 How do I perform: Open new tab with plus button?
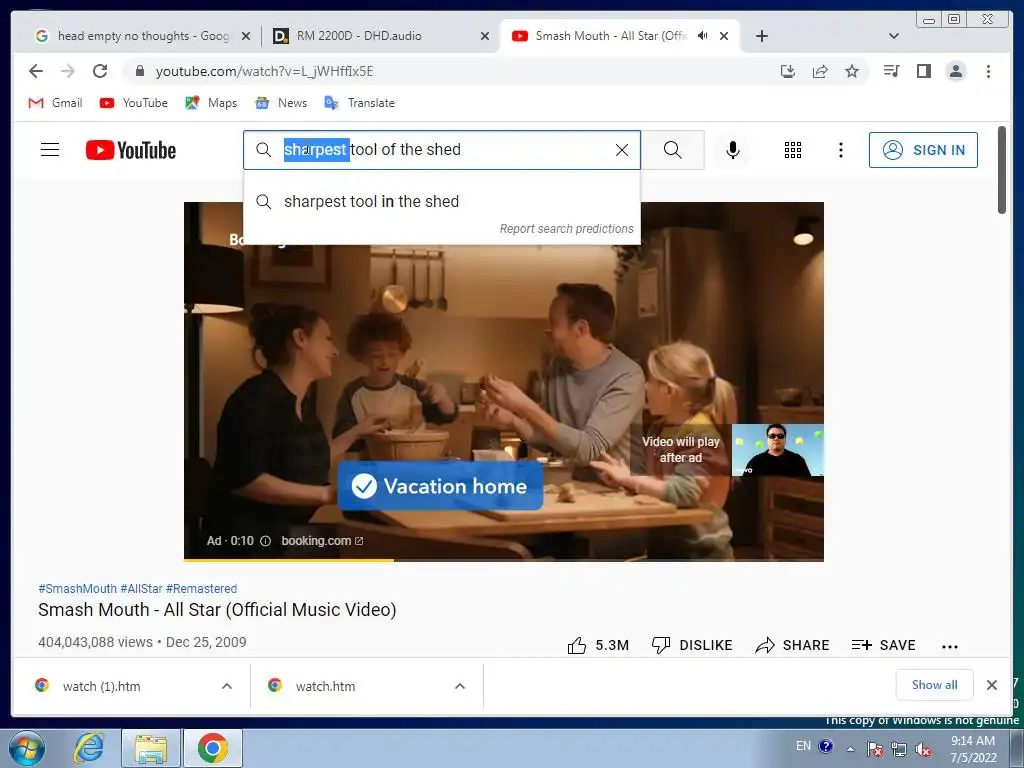tap(761, 36)
